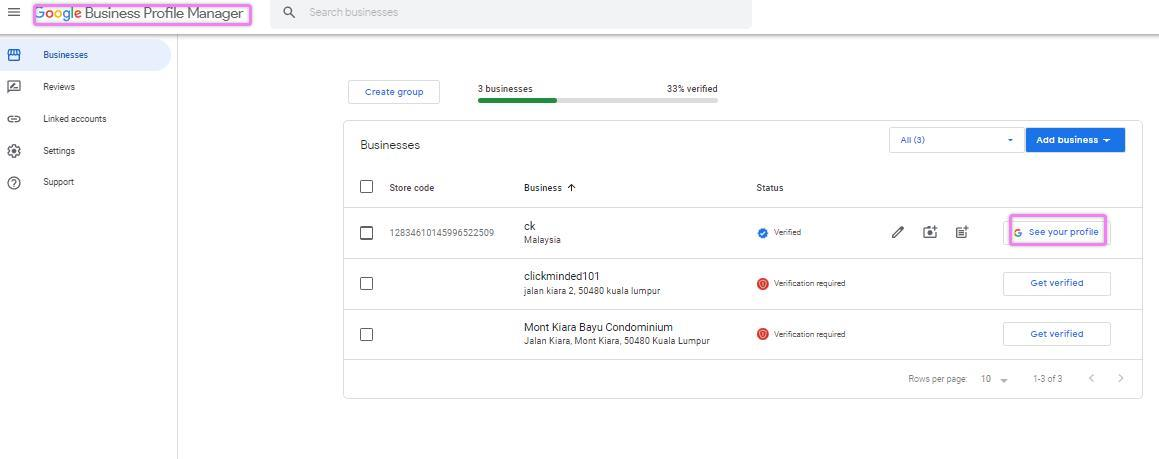Viewport: 1159px width, 459px height.
Task: Open the All (3) filter dropdown
Action: tap(955, 140)
